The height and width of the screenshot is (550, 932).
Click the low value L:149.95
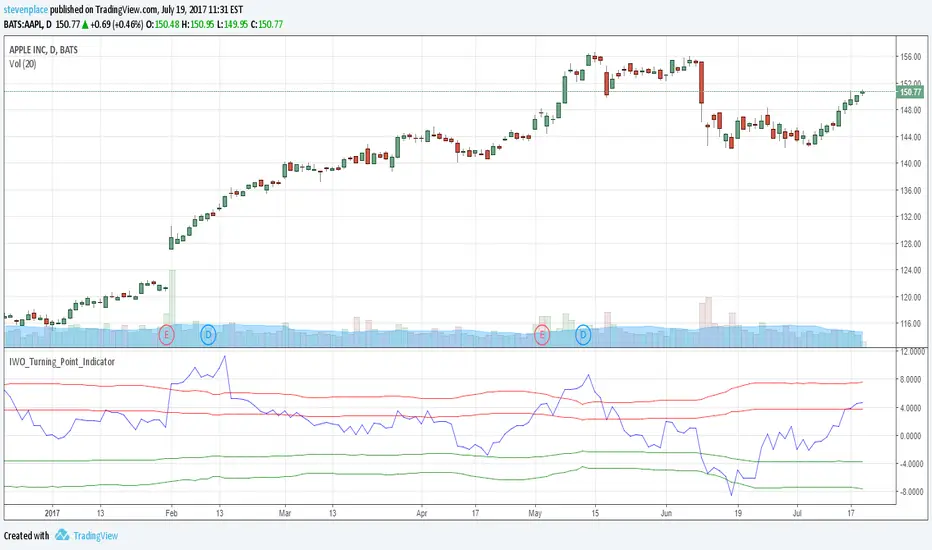point(232,24)
